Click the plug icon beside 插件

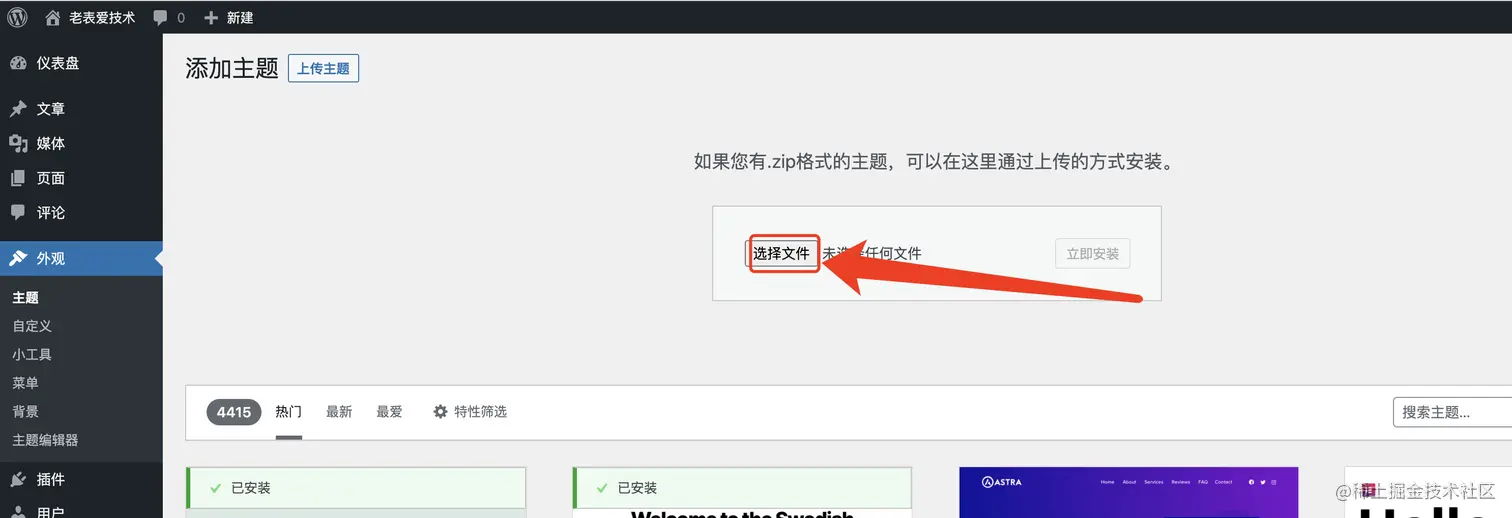pyautogui.click(x=18, y=479)
